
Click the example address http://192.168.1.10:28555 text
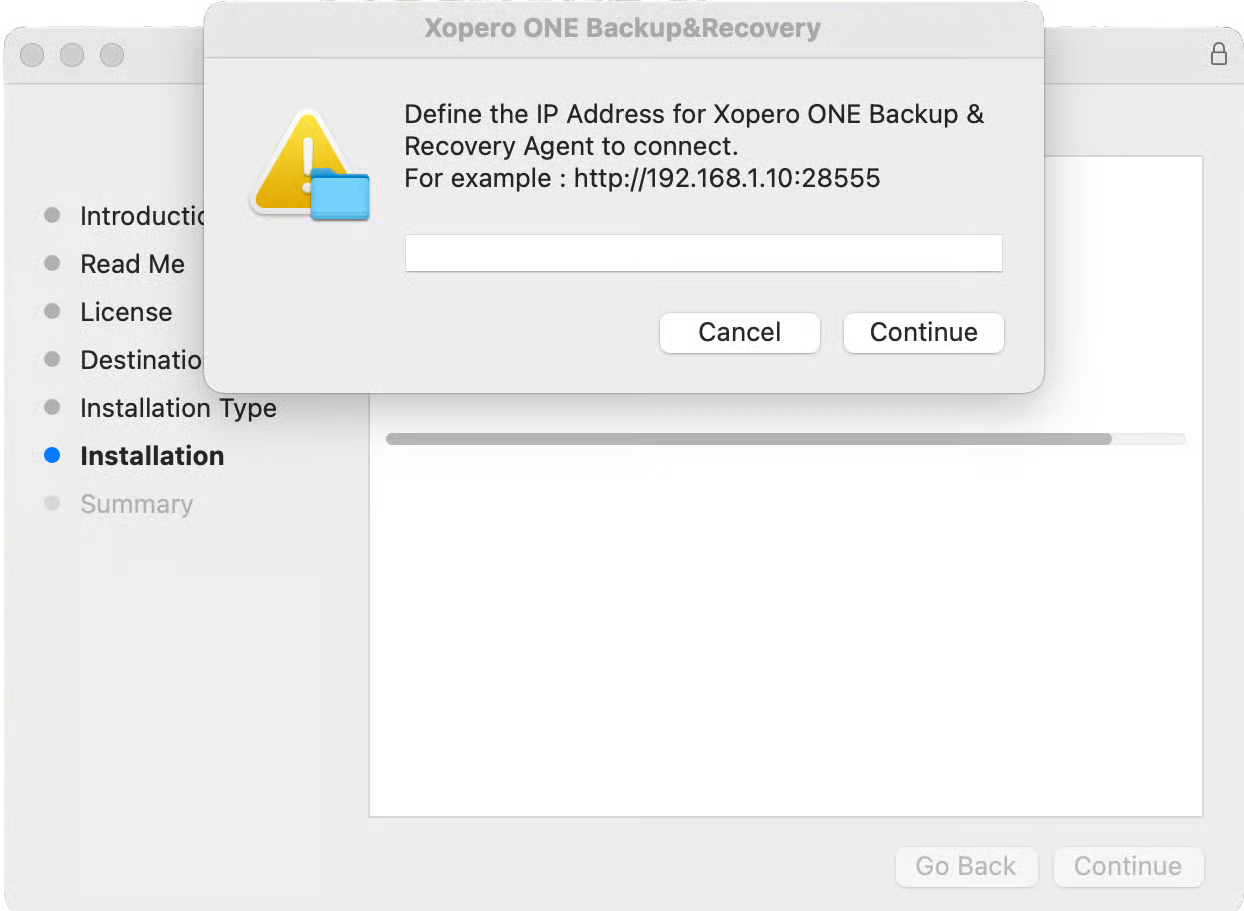727,179
